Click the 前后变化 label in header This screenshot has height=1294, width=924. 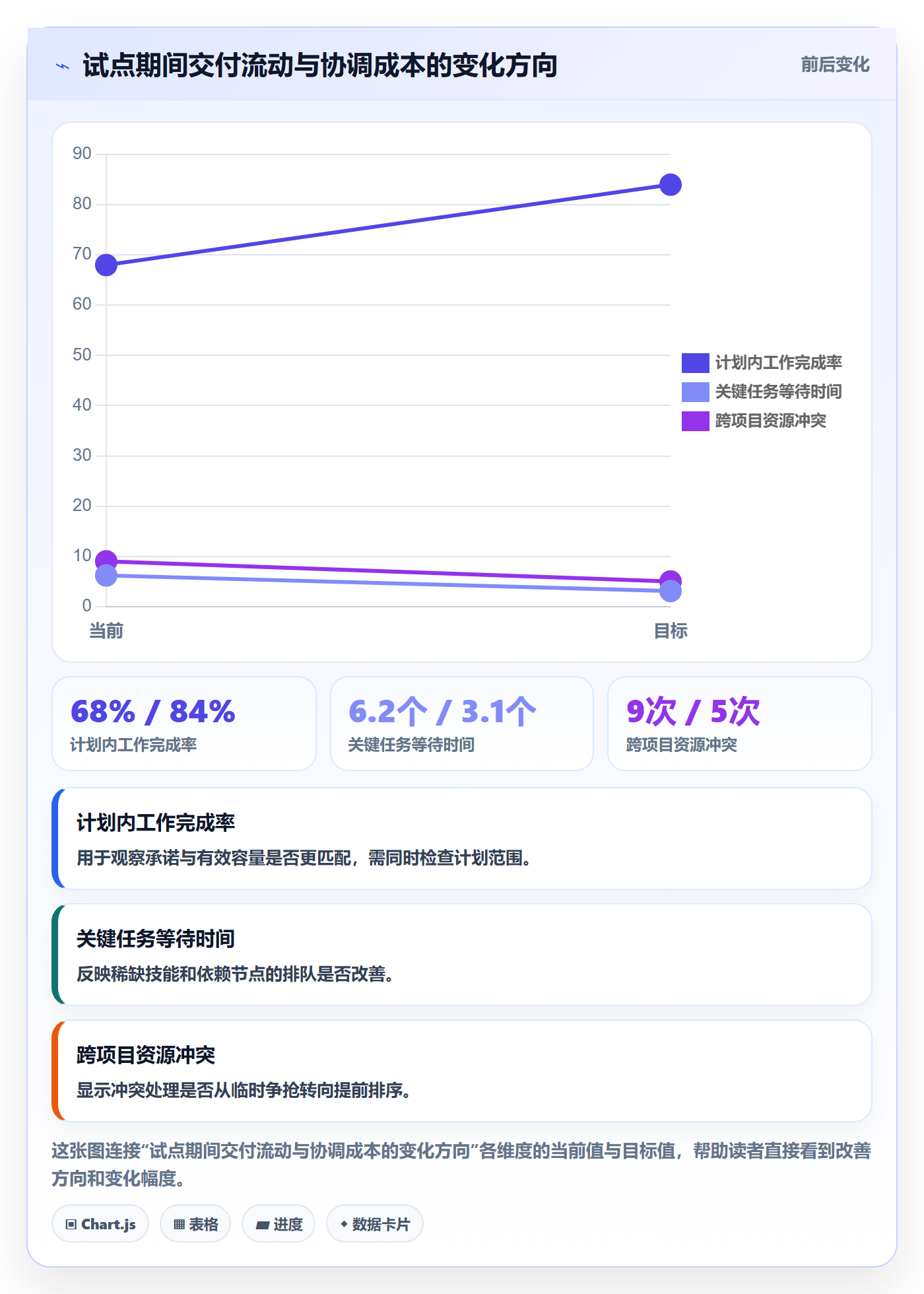pos(835,65)
